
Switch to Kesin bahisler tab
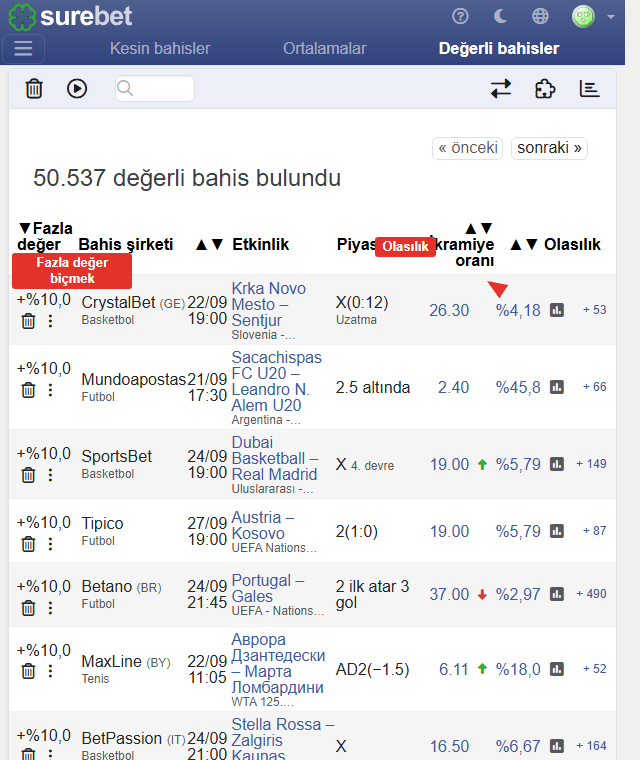tap(160, 48)
